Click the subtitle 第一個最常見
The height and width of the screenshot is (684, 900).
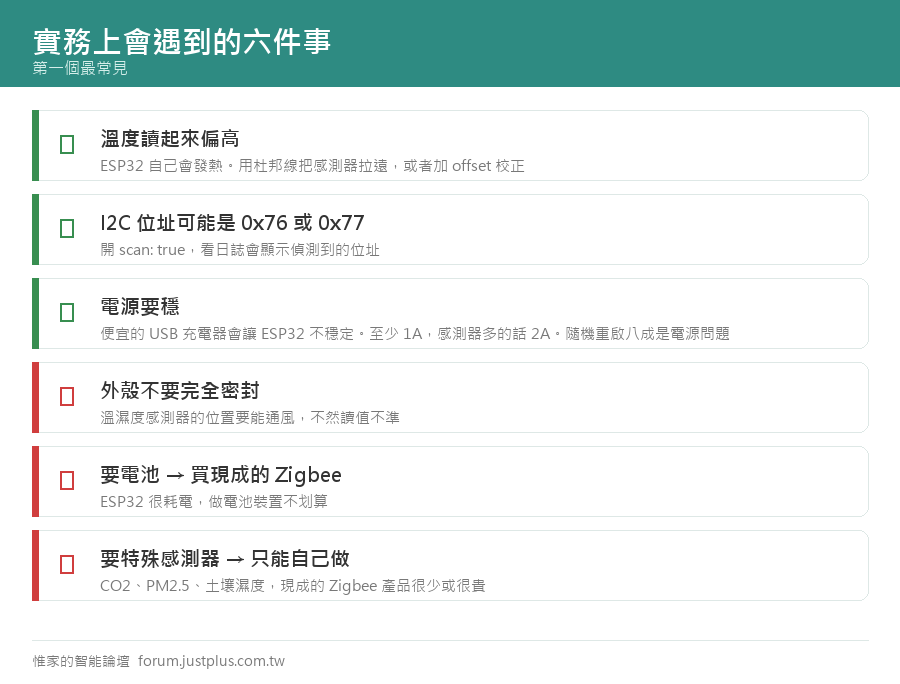[x=80, y=68]
